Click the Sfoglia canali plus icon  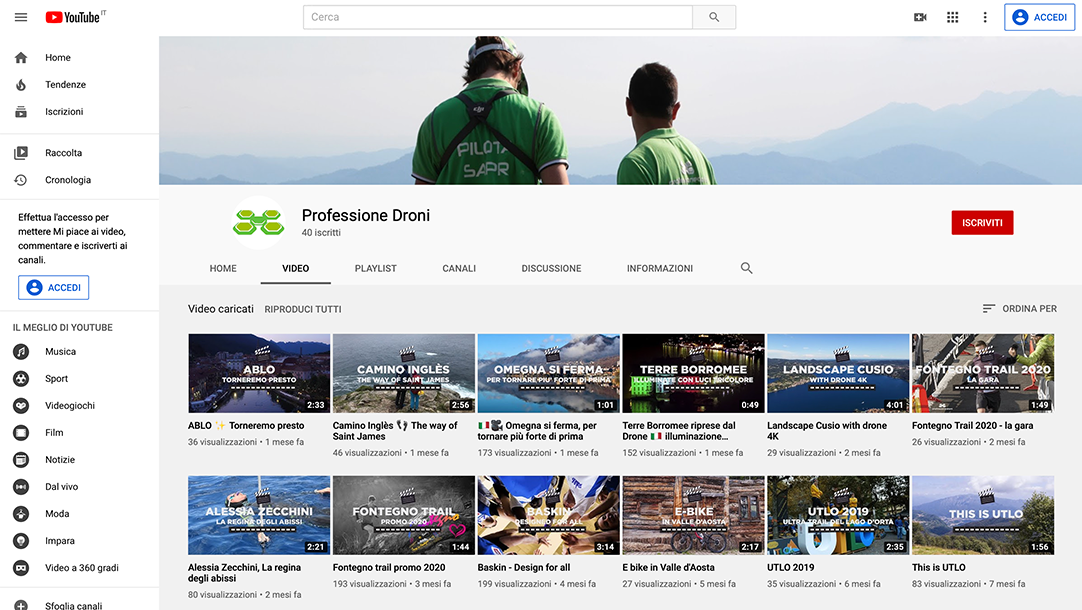click(21, 605)
